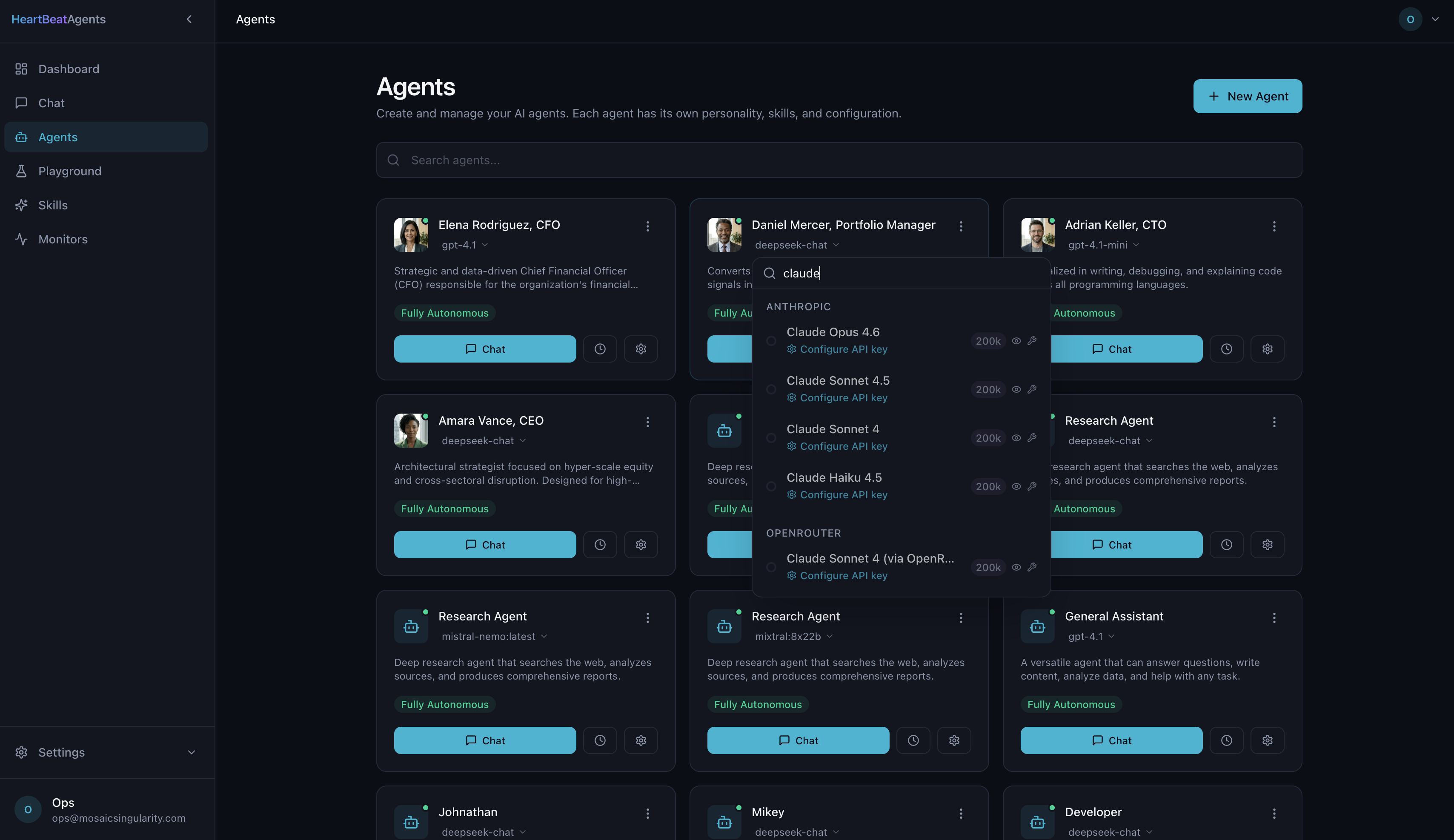Select Claude Sonnet 4 via OpenRouter radio

click(771, 567)
